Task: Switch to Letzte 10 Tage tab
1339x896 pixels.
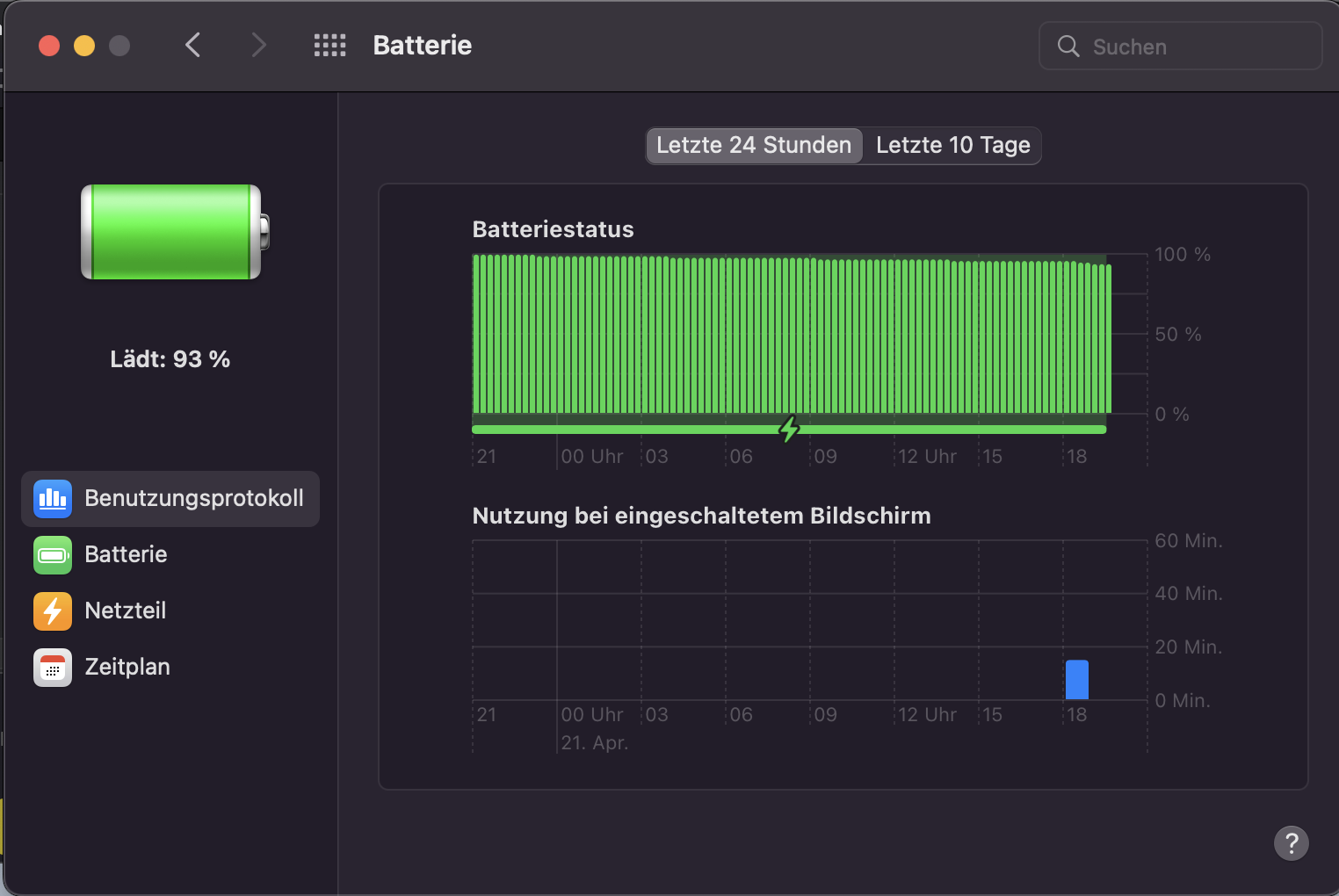Action: [952, 145]
